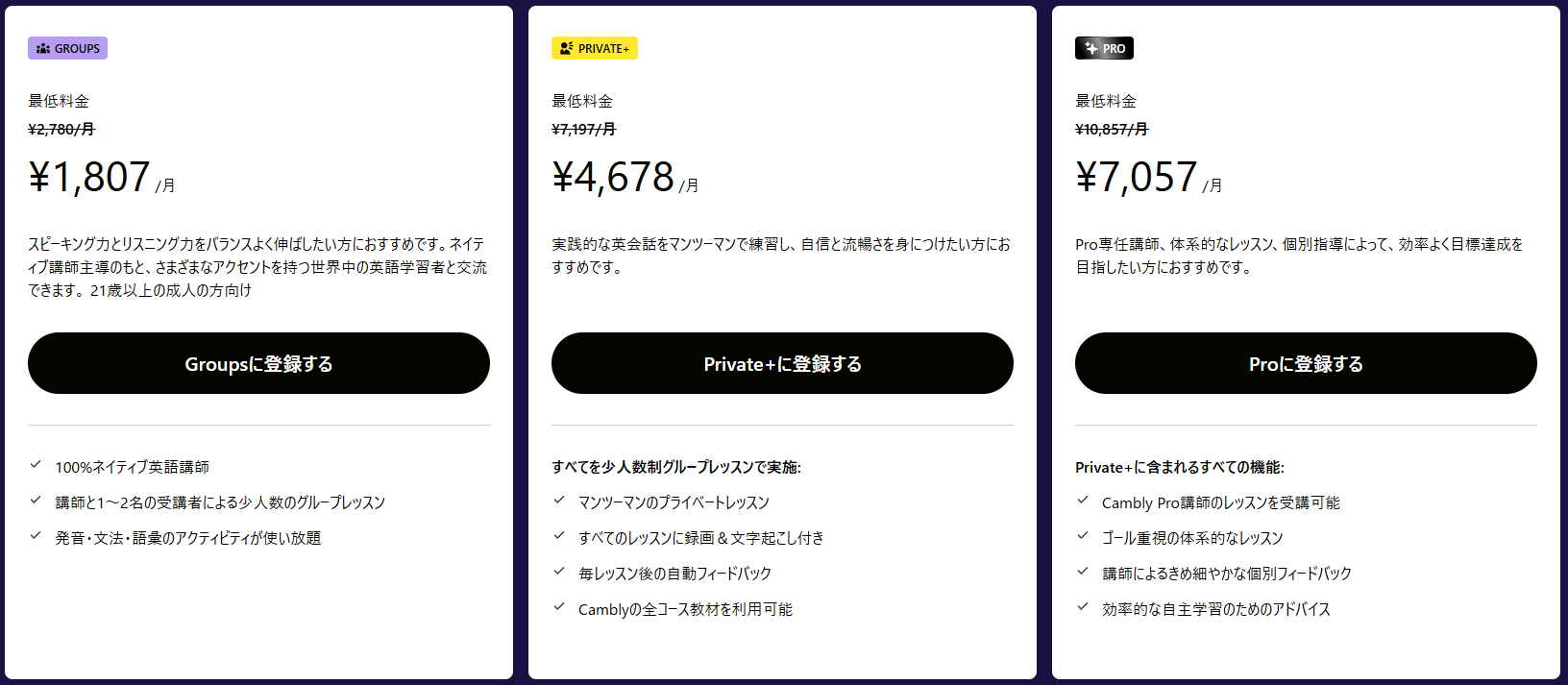Click the ¥1,807 Groups price

[89, 178]
